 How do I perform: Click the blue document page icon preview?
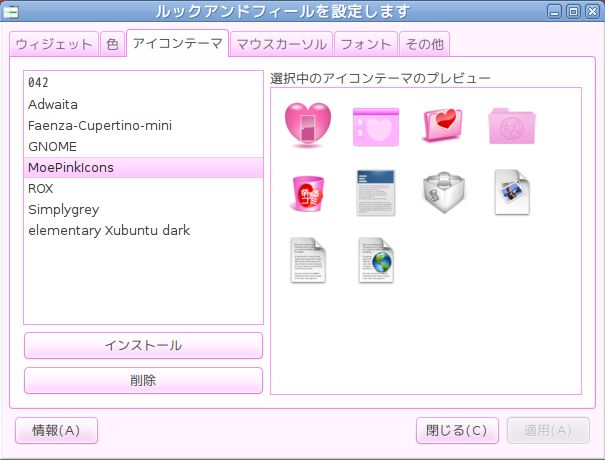tap(375, 192)
